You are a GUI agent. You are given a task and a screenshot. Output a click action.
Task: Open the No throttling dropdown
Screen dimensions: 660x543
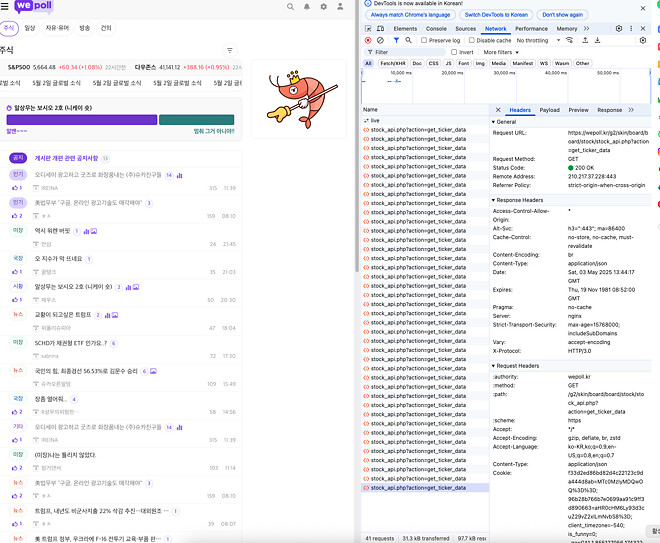[536, 40]
